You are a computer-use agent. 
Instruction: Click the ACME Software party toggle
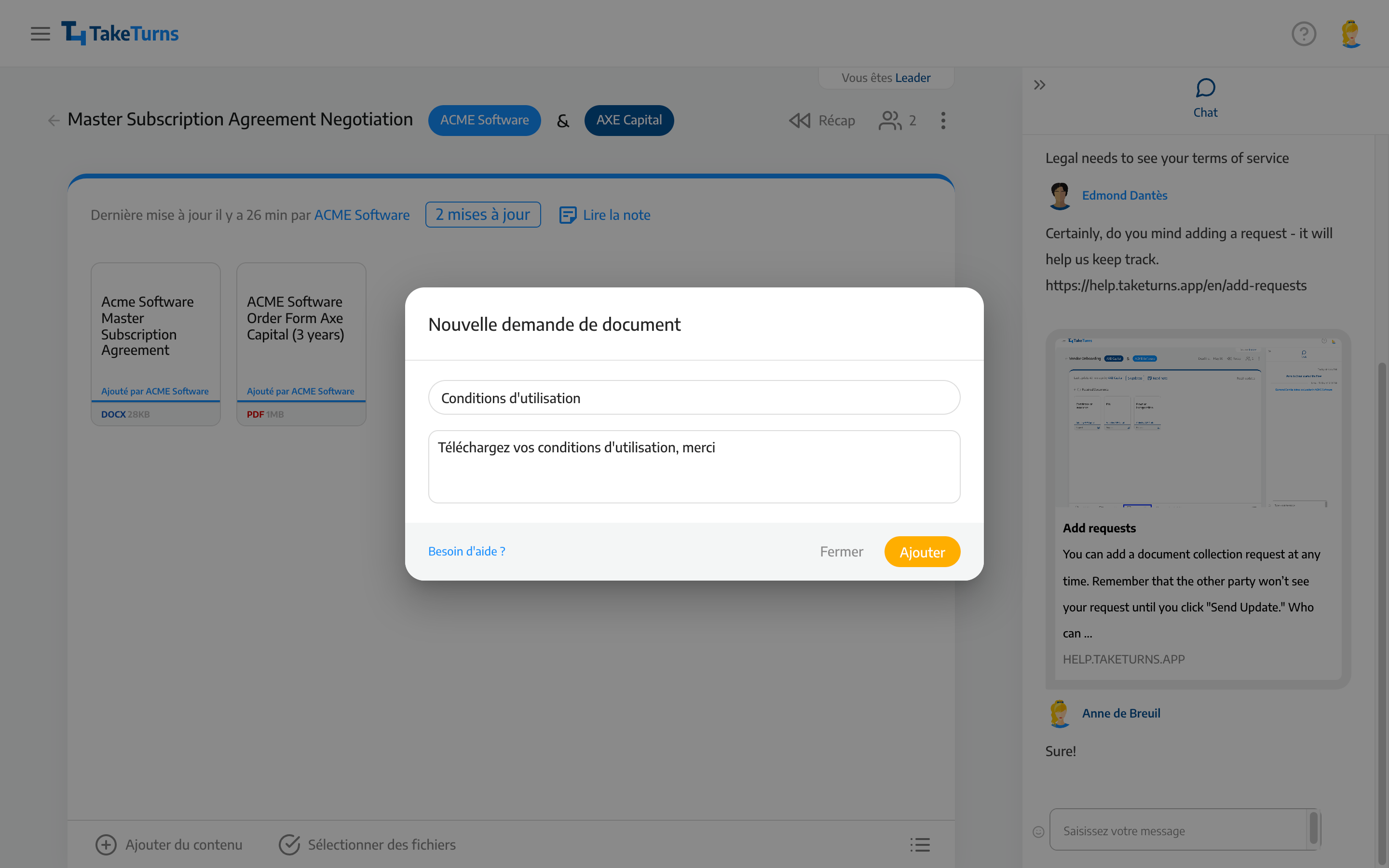485,120
